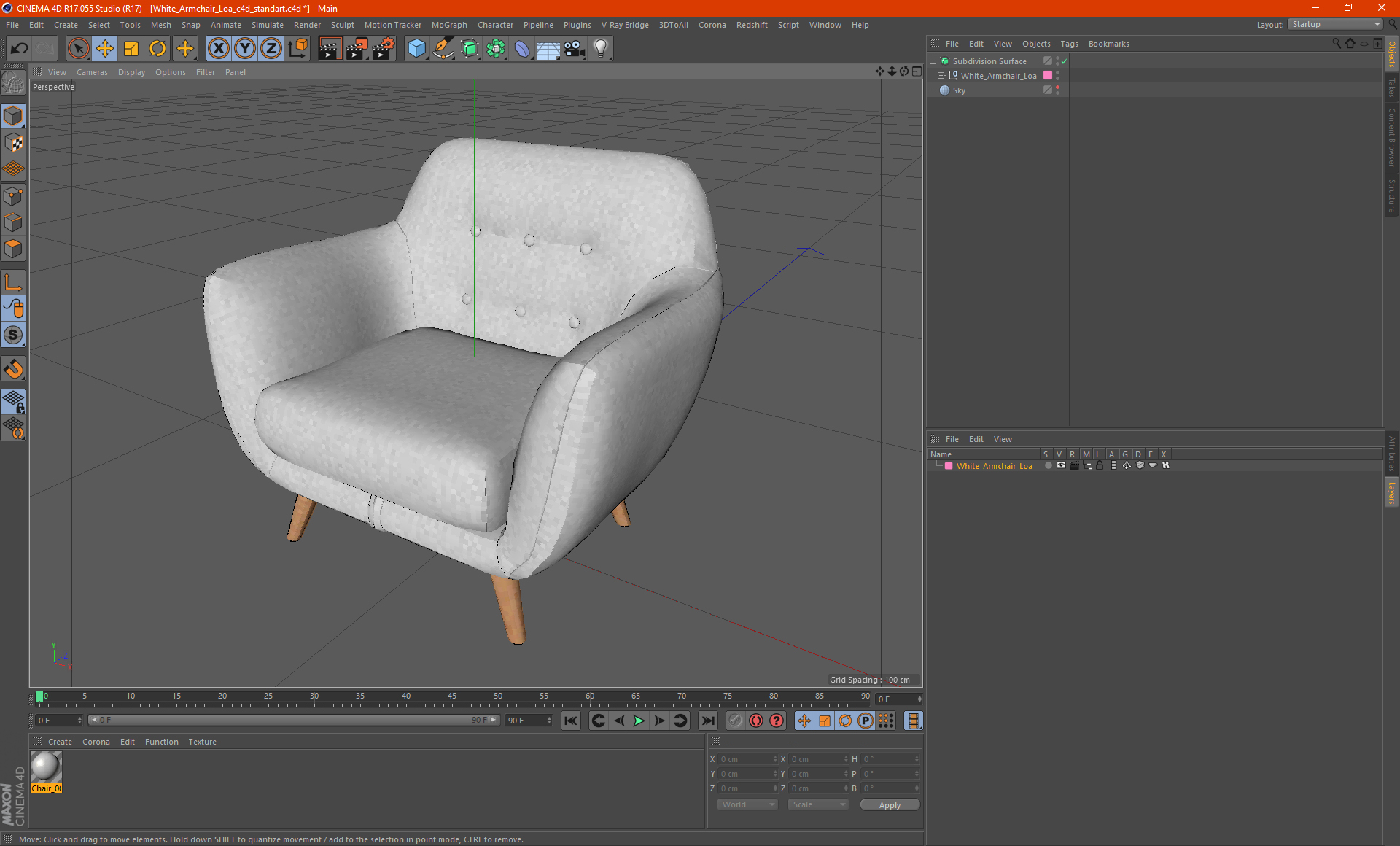
Task: Select the Sky object in Object Manager
Action: 959,90
